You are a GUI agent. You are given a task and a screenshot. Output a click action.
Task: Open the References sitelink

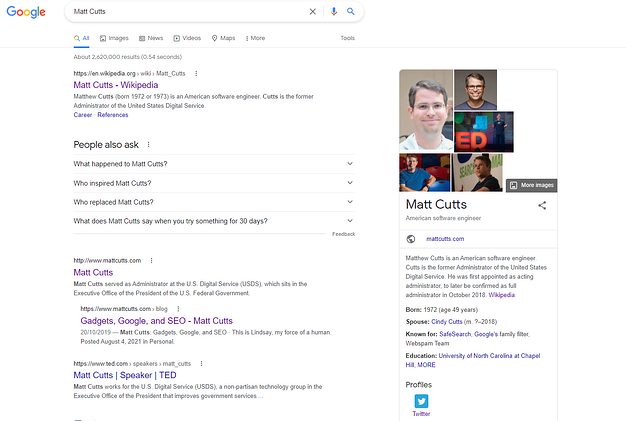point(113,115)
